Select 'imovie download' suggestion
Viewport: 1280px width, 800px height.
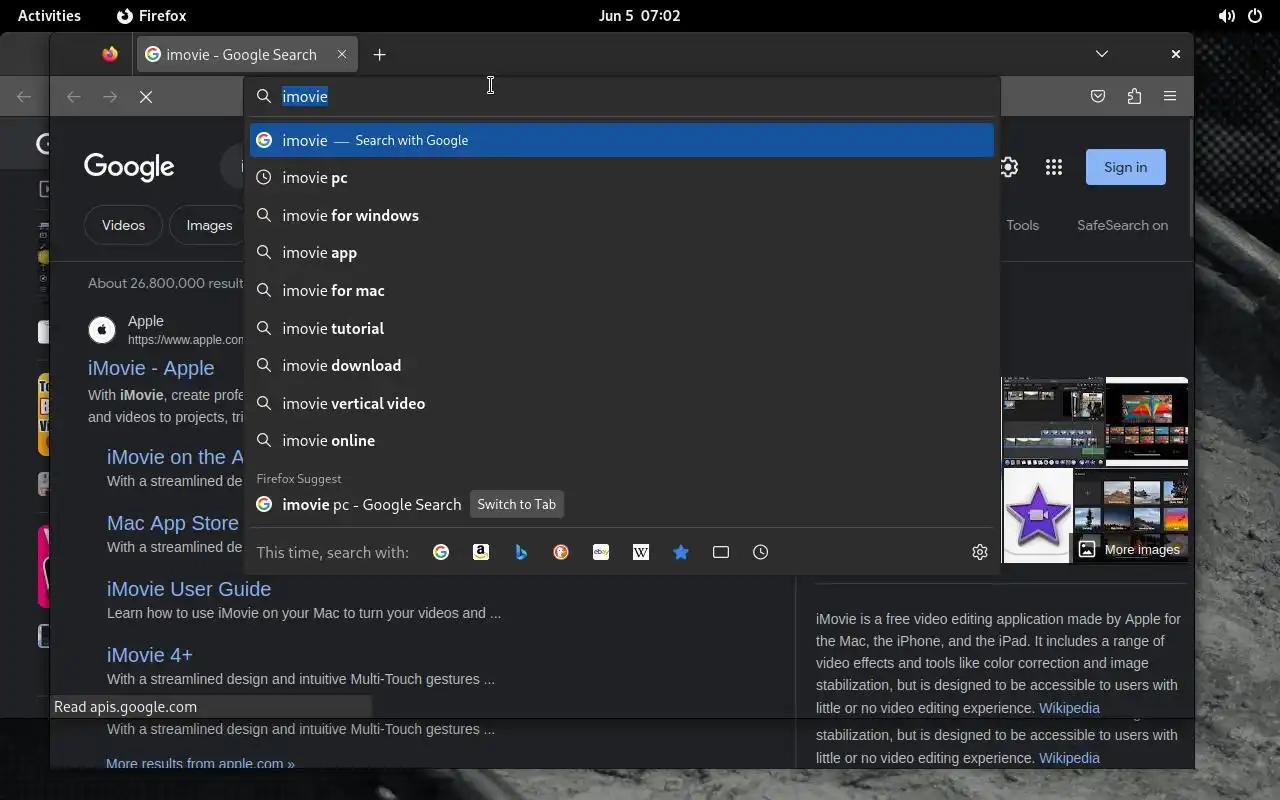[x=622, y=365]
